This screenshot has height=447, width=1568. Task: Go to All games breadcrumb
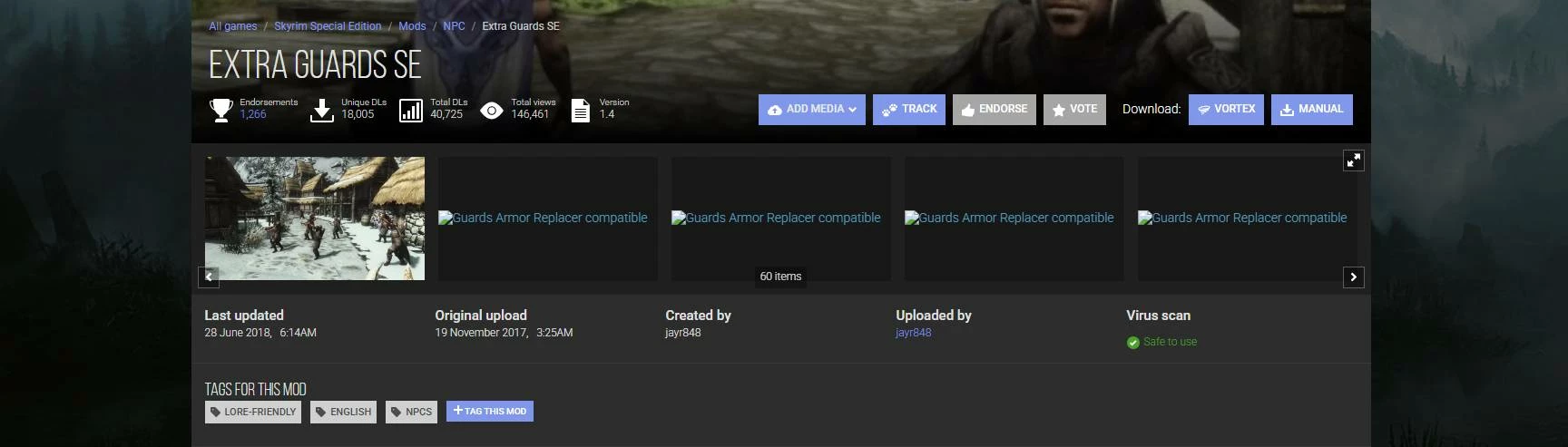tap(233, 26)
